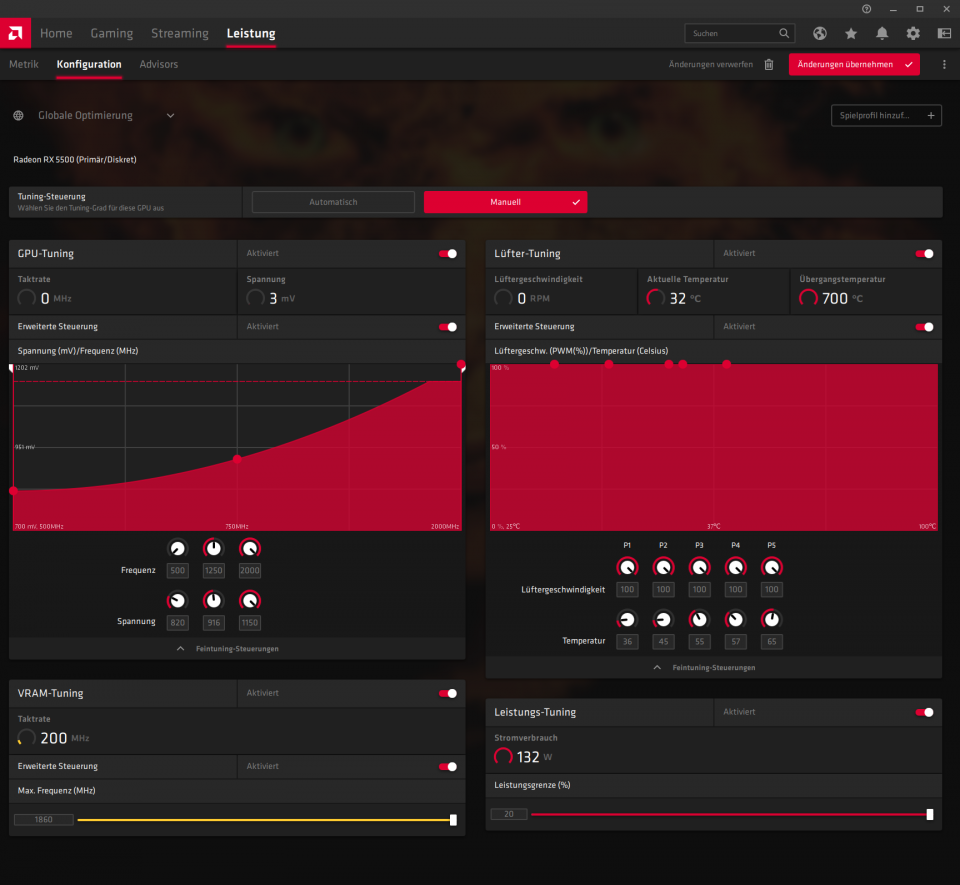Click the P5 Temperatur knob (65)
This screenshot has width=960, height=885.
pos(771,619)
